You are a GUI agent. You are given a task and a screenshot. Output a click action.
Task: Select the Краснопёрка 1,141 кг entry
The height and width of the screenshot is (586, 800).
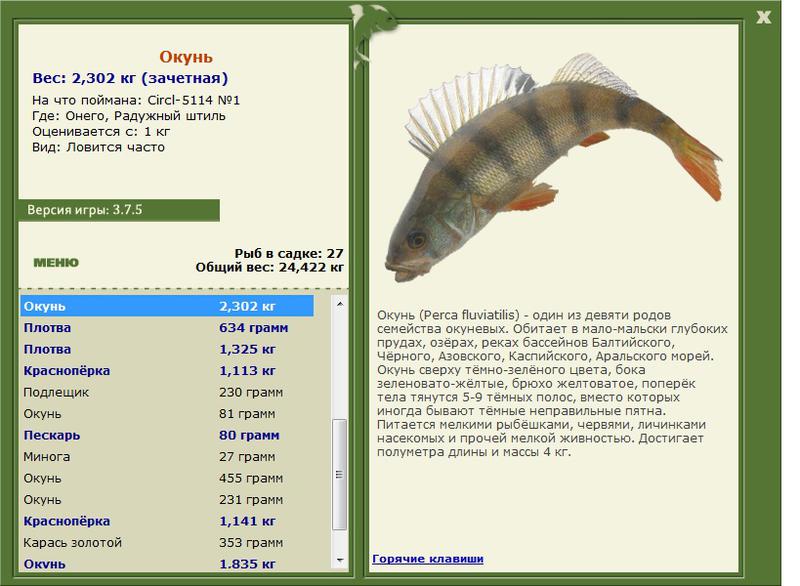coord(167,521)
